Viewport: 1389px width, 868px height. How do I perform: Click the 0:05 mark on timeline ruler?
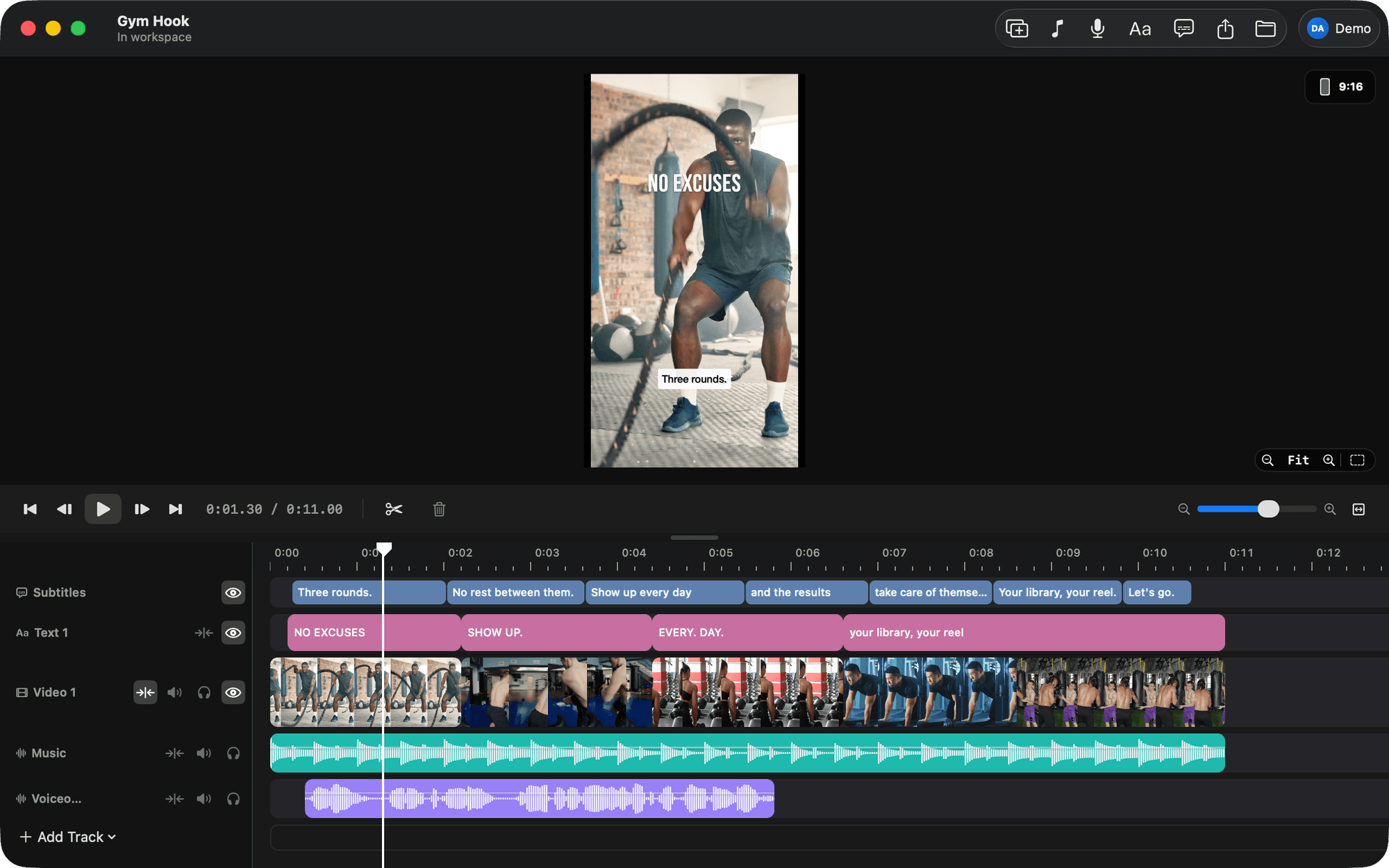pos(721,553)
